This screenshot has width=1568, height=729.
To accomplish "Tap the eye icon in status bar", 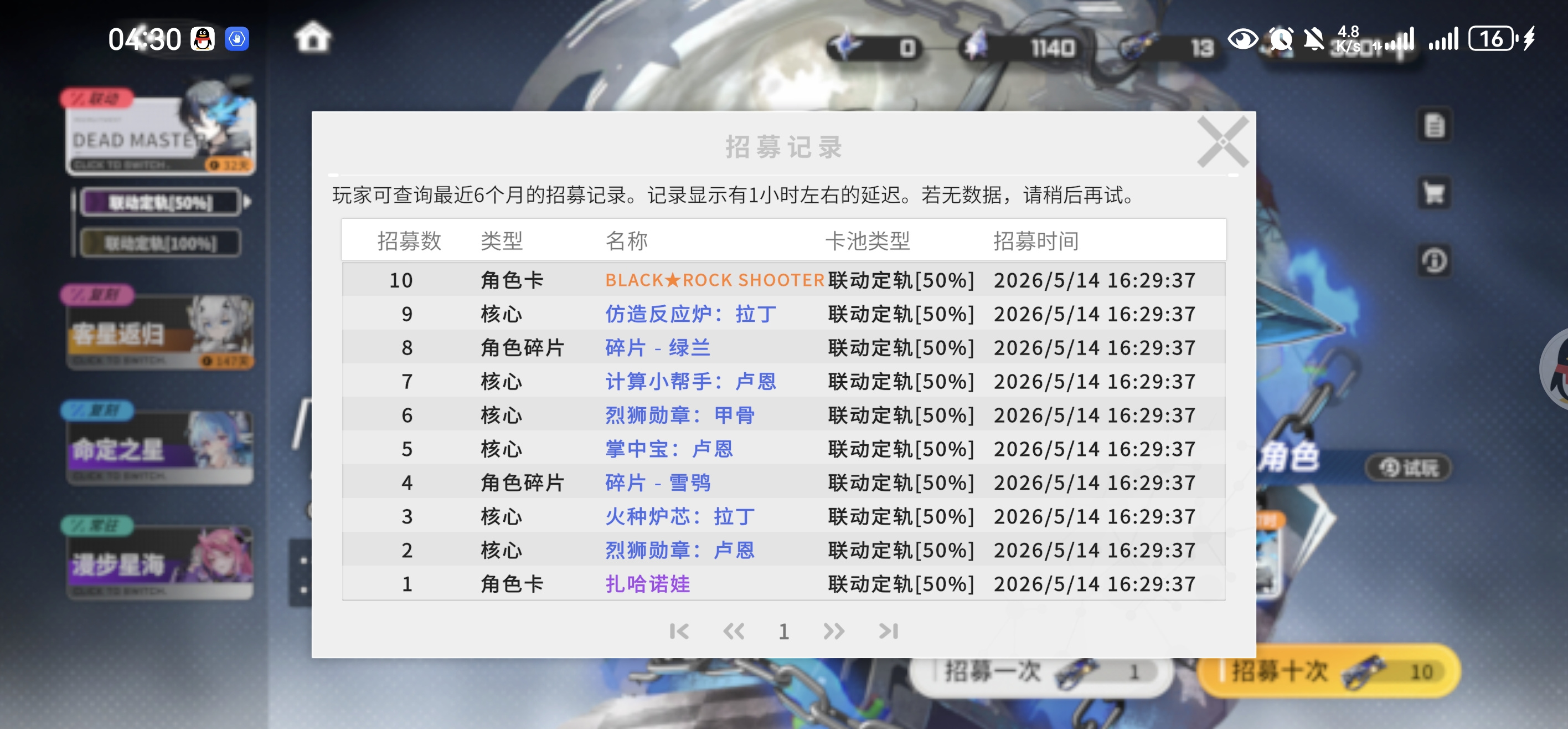I will click(x=1242, y=39).
